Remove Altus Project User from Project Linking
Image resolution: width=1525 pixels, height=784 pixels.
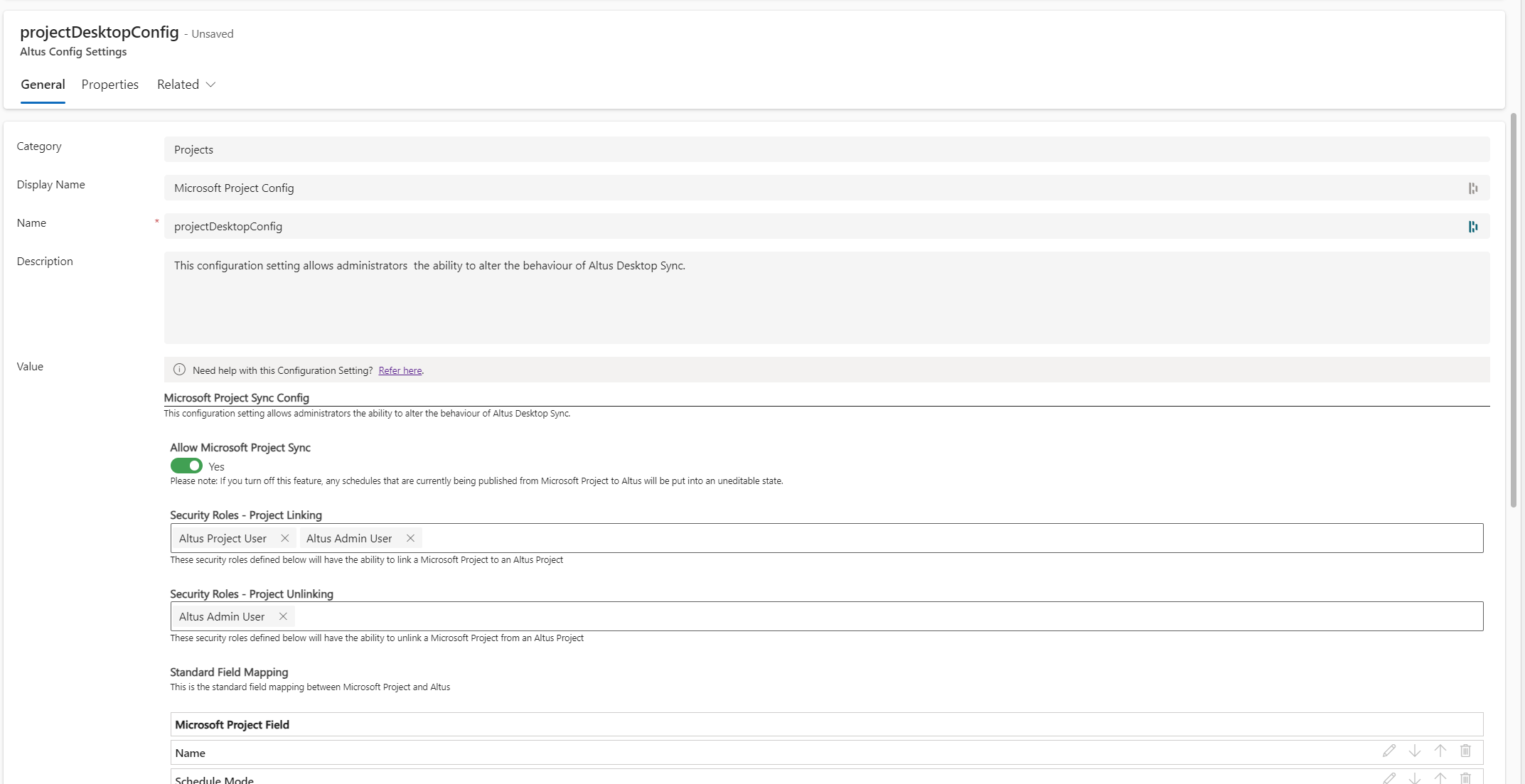284,538
